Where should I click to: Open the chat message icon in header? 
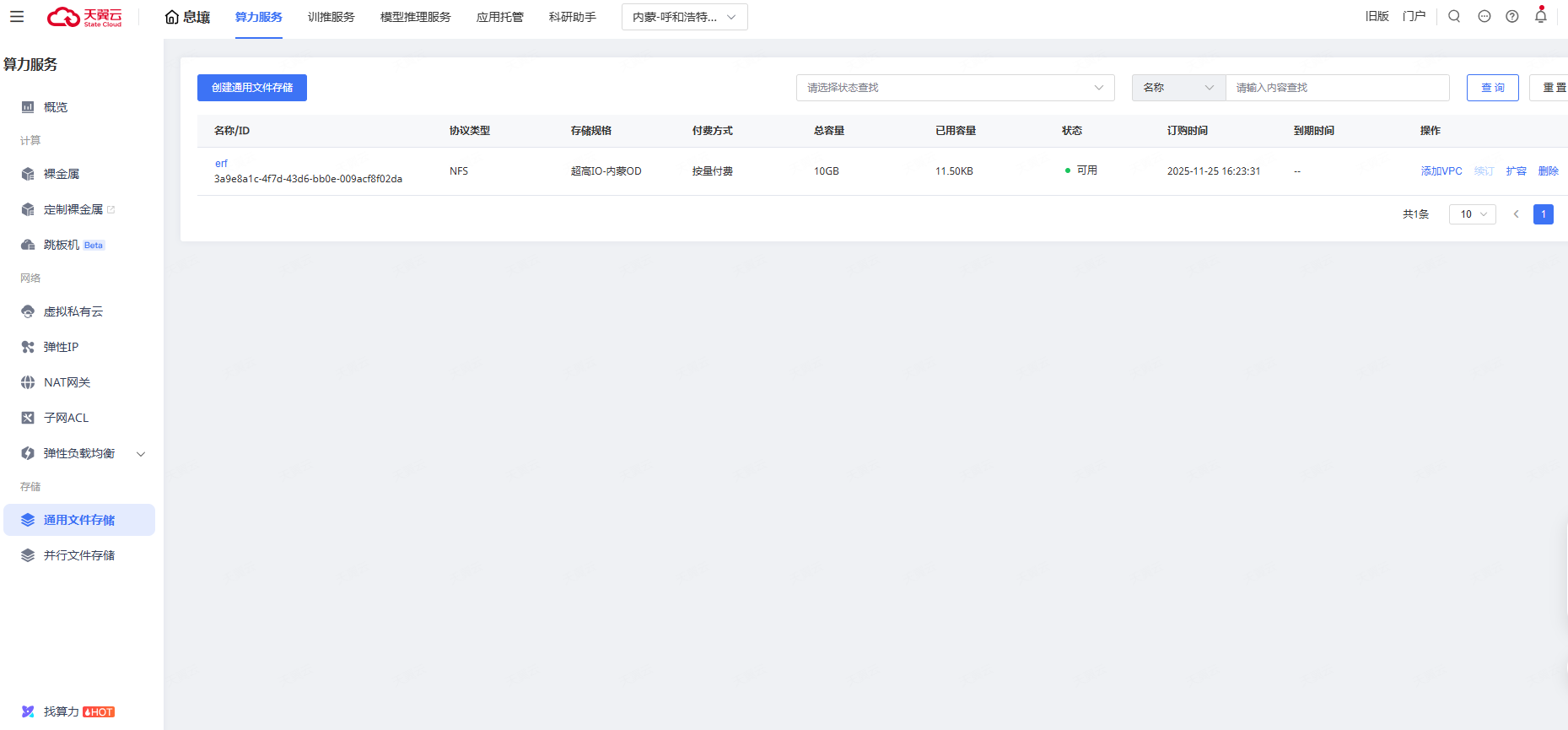click(1484, 16)
